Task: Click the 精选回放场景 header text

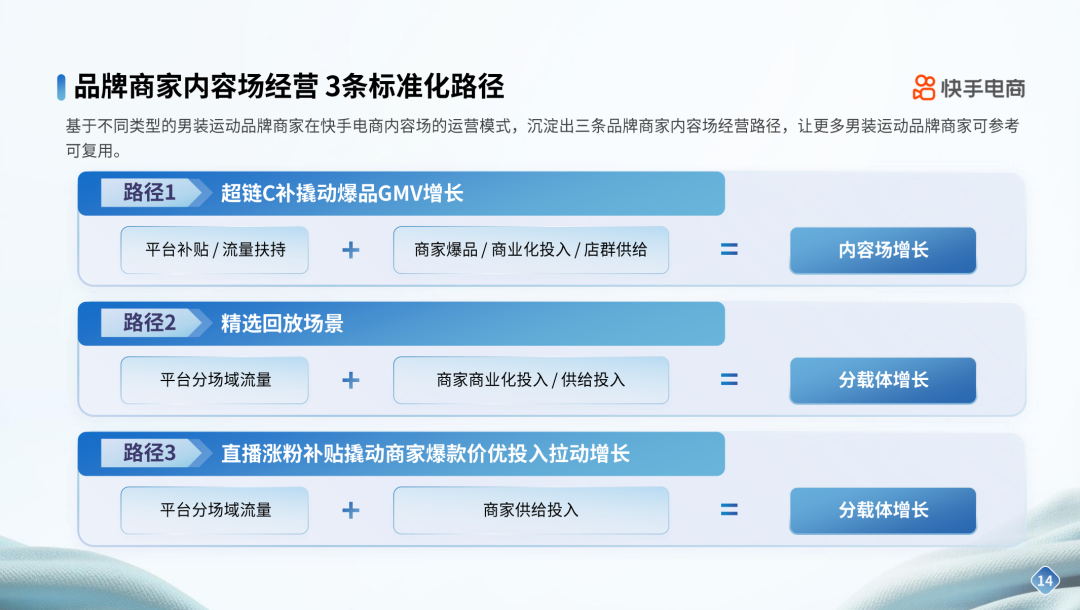Action: 282,323
